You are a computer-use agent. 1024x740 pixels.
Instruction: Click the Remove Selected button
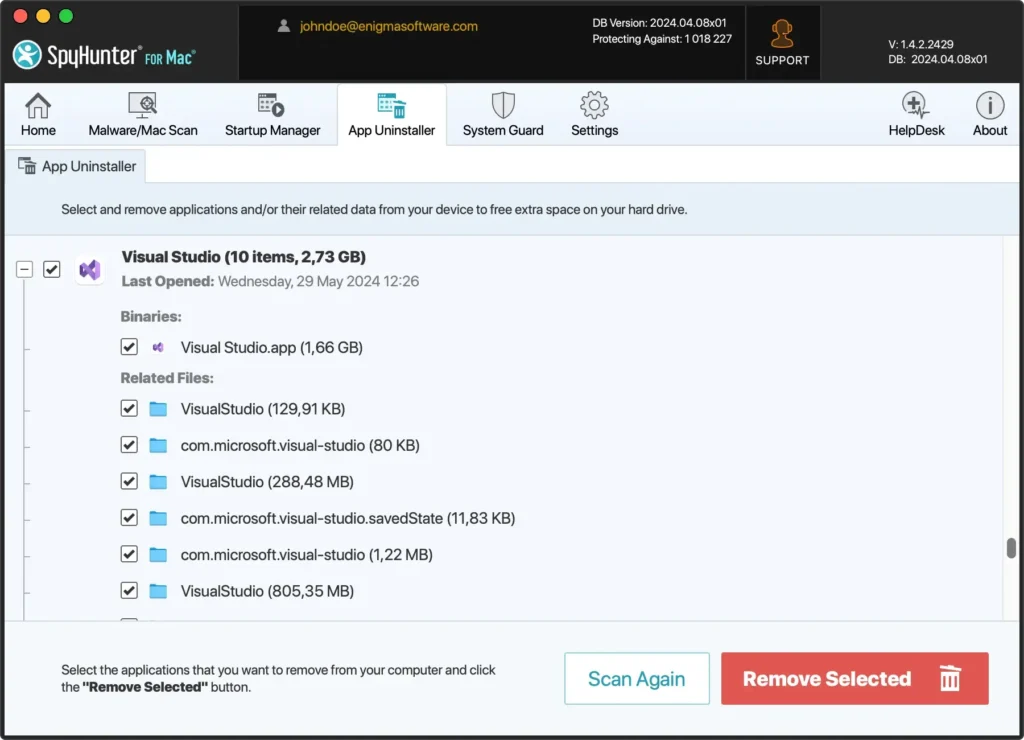click(x=854, y=679)
